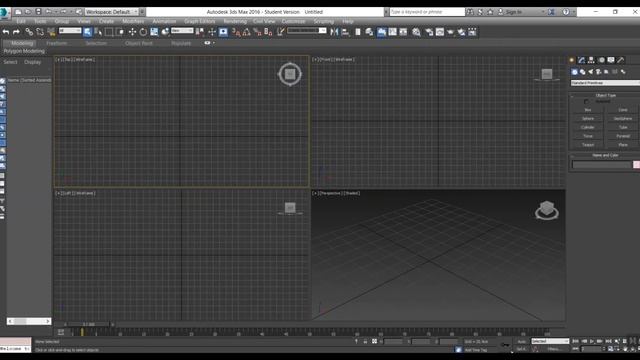Click the Save File icon in quick access toolbar
Viewport: 640px width, 360px height.
coord(38,12)
